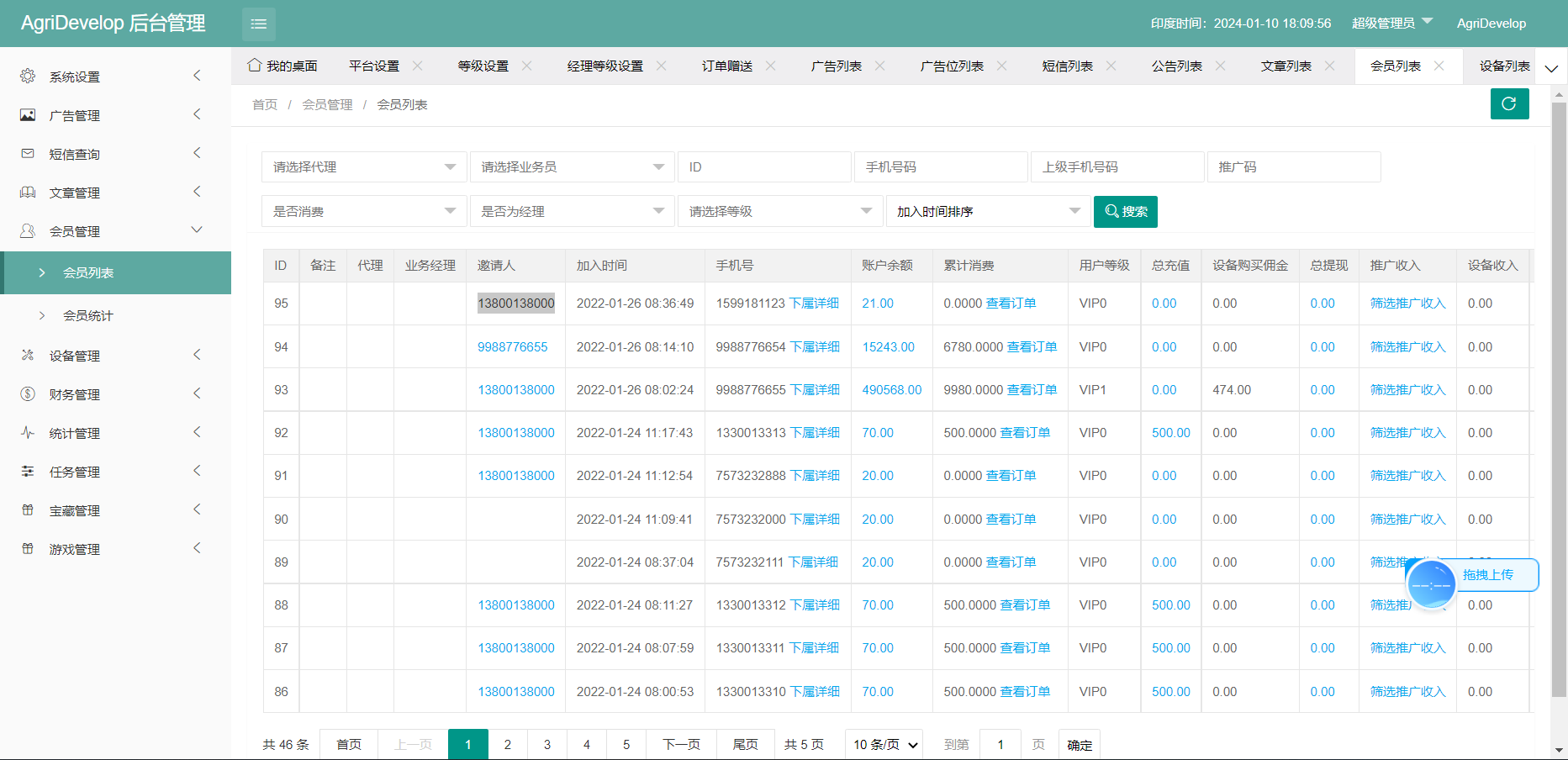Click the floating 拖拽上传 round icon
Screen dimensions: 1568x760
1431,584
